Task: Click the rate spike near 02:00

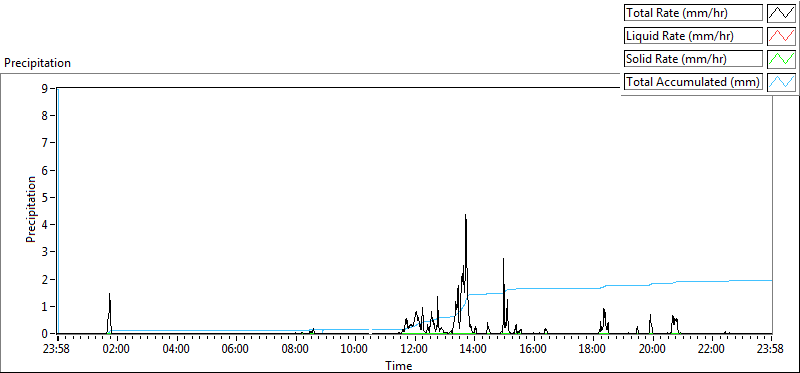Action: pyautogui.click(x=109, y=296)
